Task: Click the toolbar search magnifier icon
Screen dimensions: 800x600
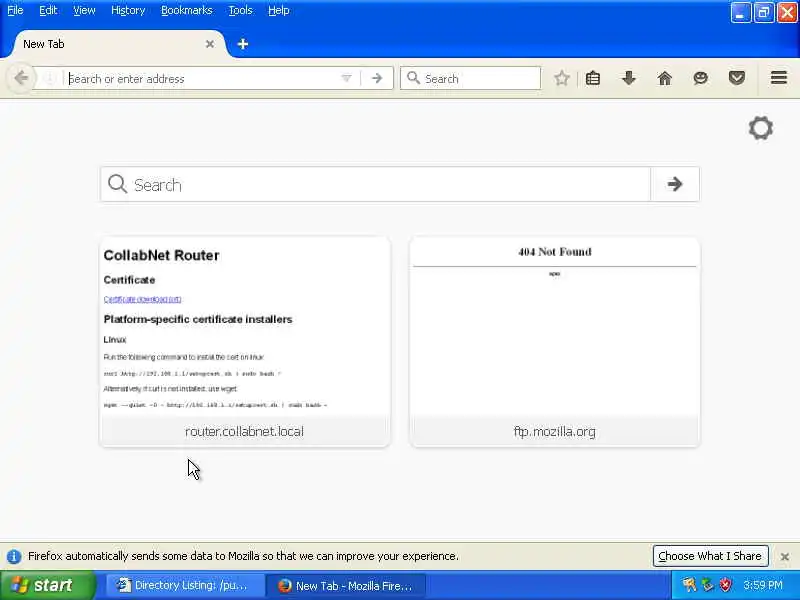Action: click(413, 78)
